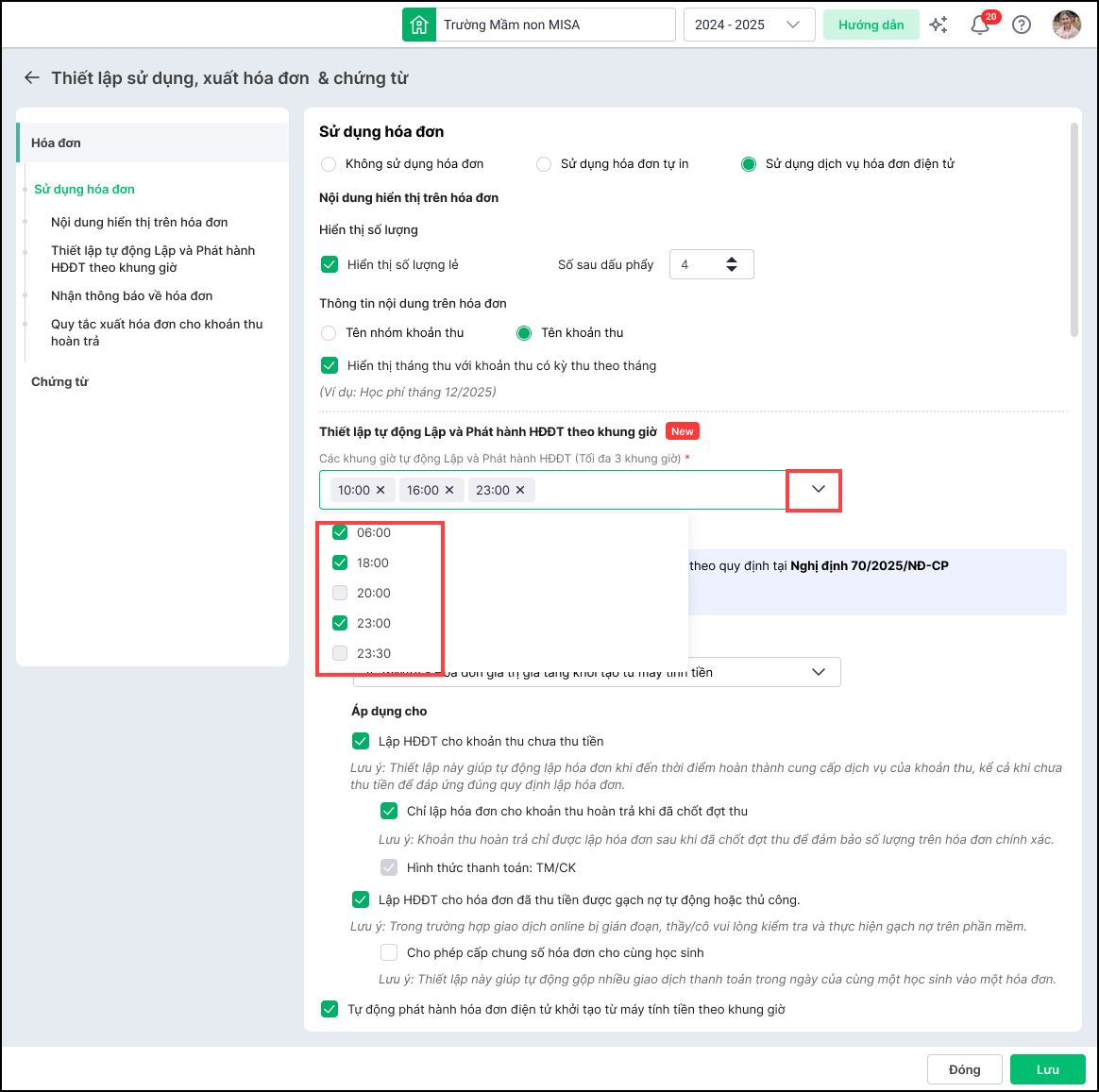Open the notification bell with 20 badge

pos(980,25)
